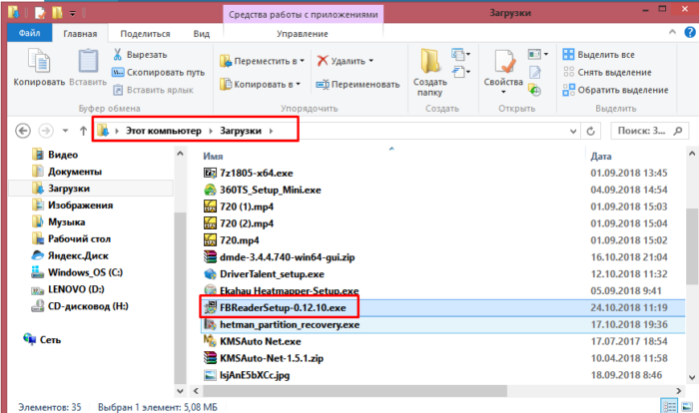Click the Copy icon in the ribbon
This screenshot has width=699, height=413.
(x=39, y=61)
